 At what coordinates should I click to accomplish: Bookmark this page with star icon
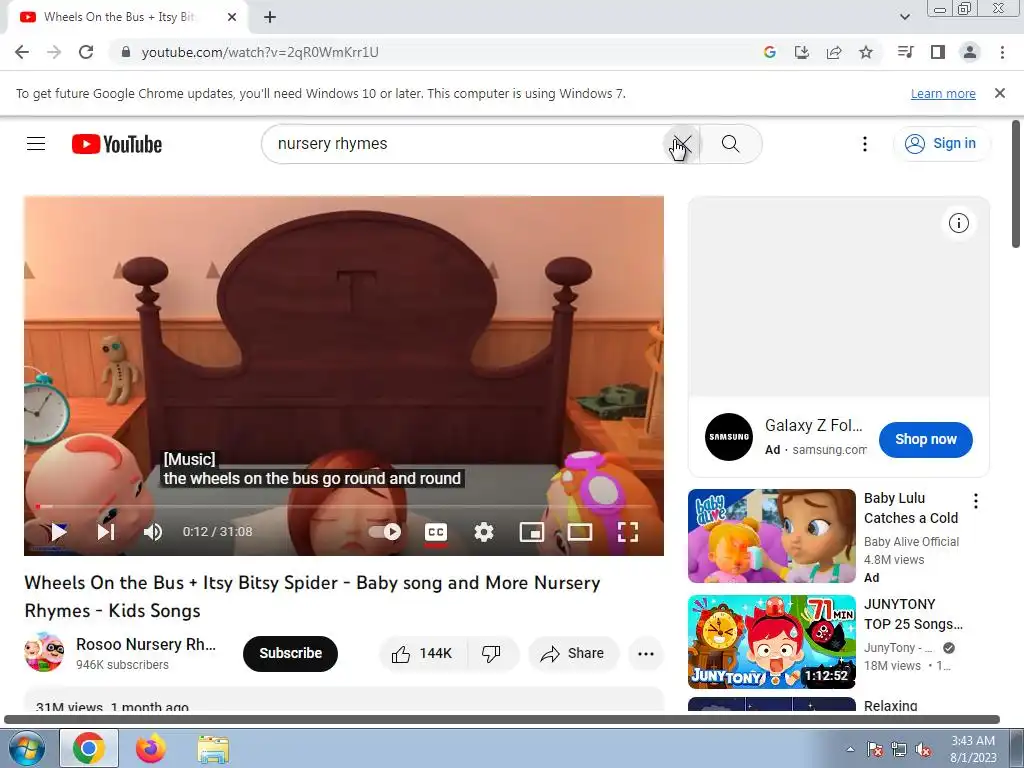[x=865, y=52]
